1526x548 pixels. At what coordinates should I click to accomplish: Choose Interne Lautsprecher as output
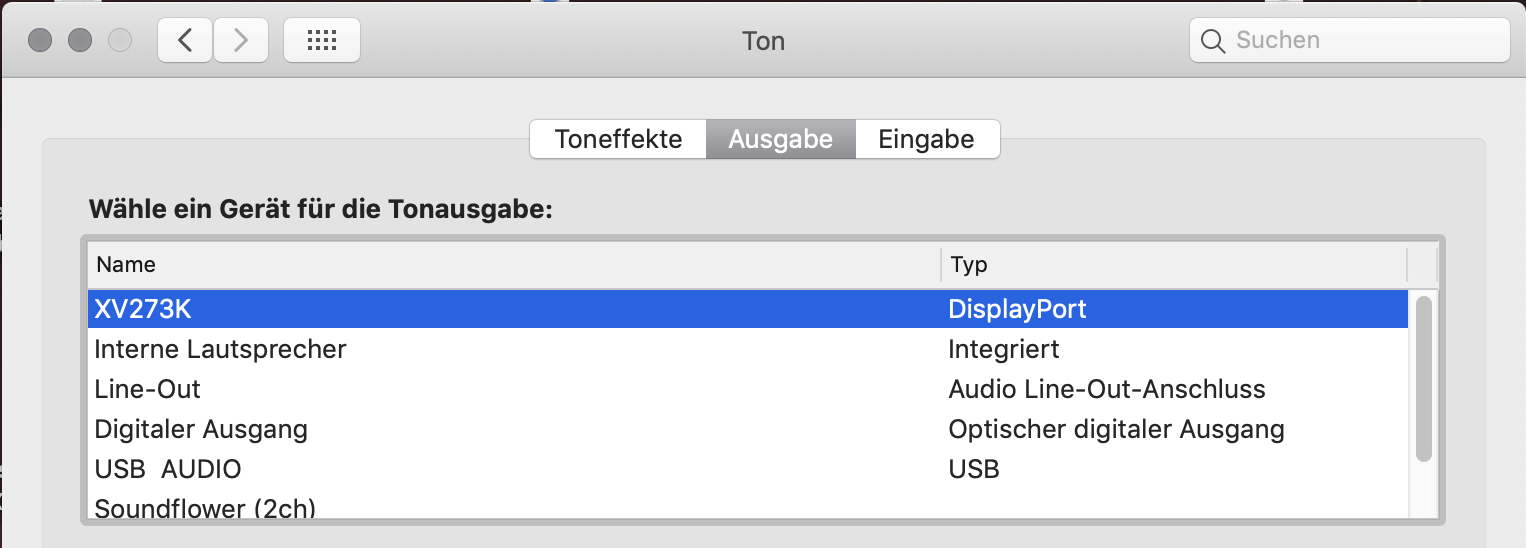pos(748,349)
